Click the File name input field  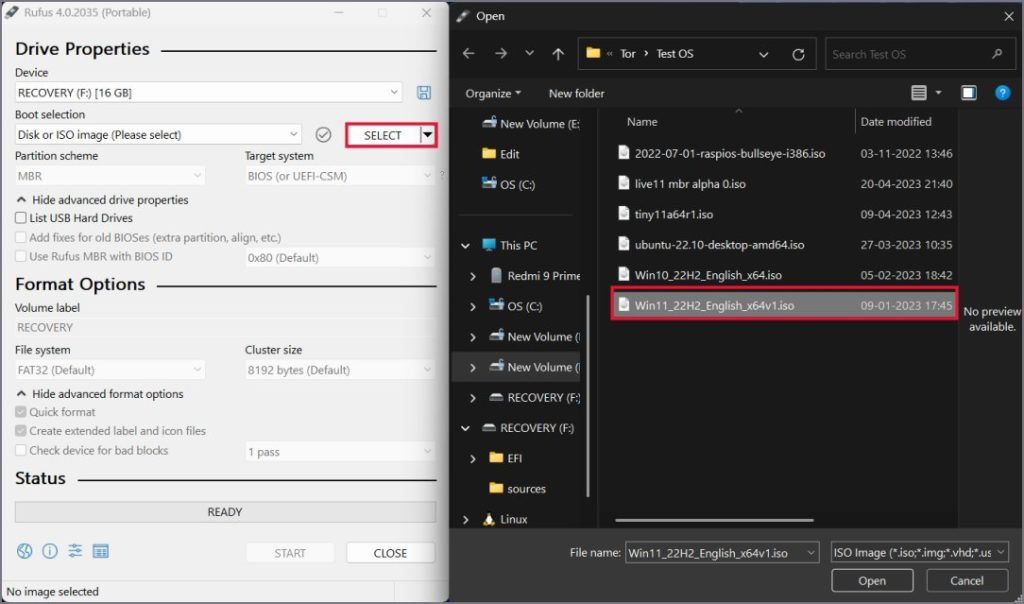(x=722, y=552)
